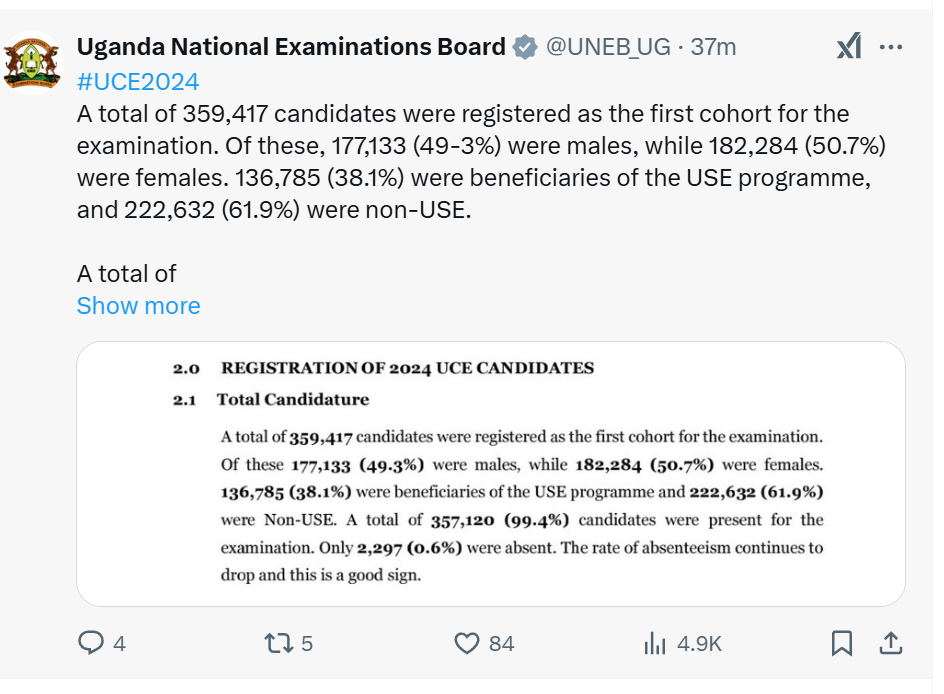944x694 pixels.
Task: Open the #UCE2024 hashtag link
Action: (x=138, y=82)
